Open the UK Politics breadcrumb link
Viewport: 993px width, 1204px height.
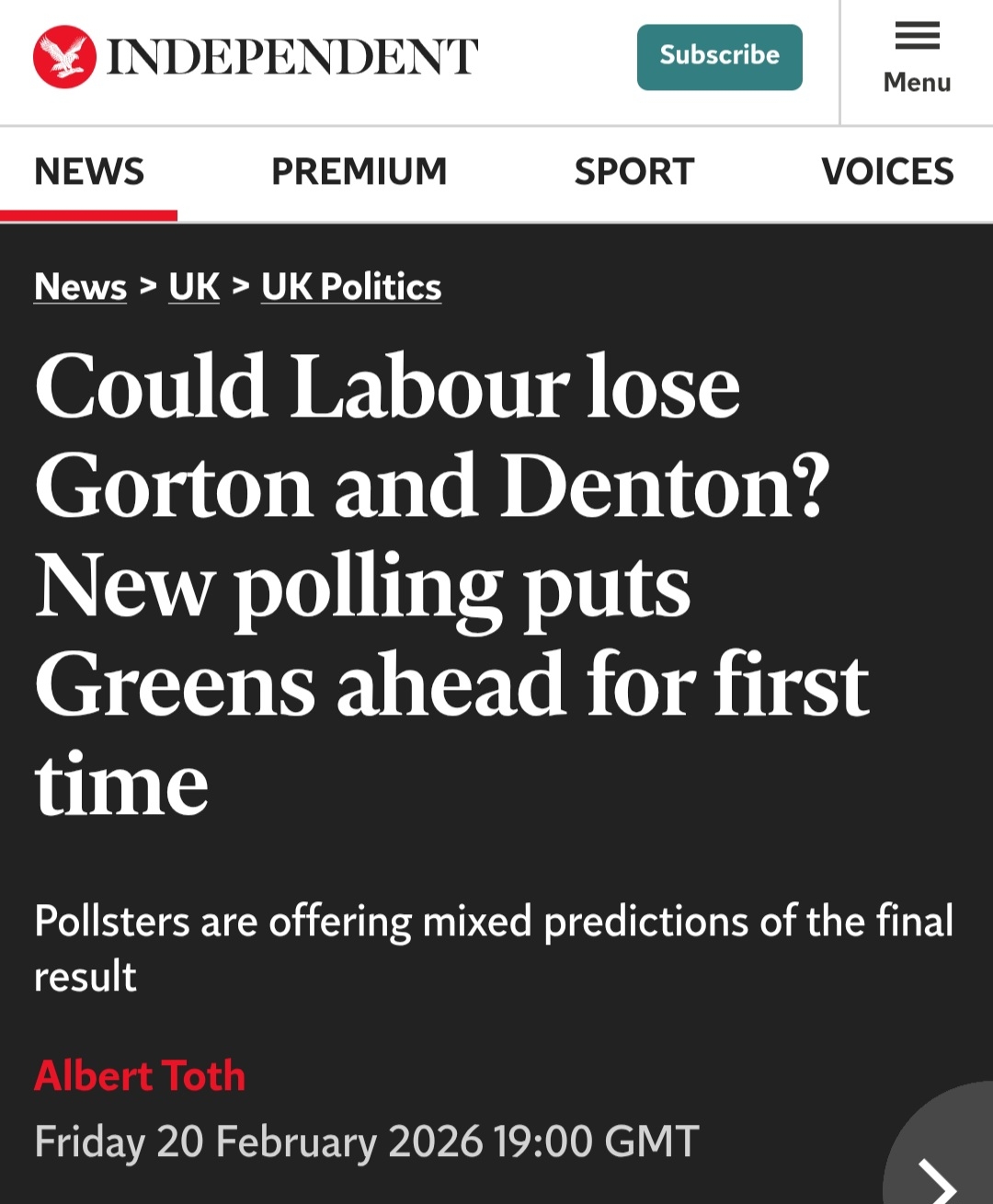coord(351,287)
